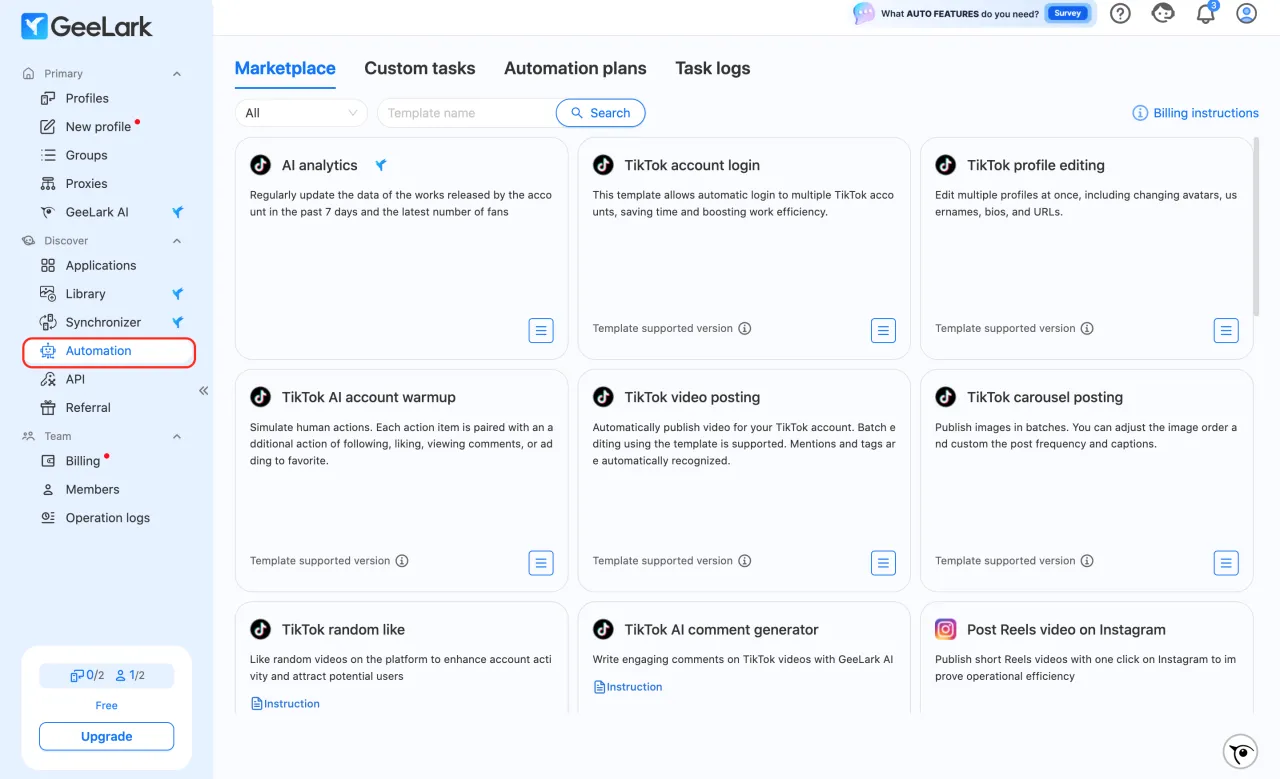
Task: Open the Billing instructions link
Action: (x=1195, y=113)
